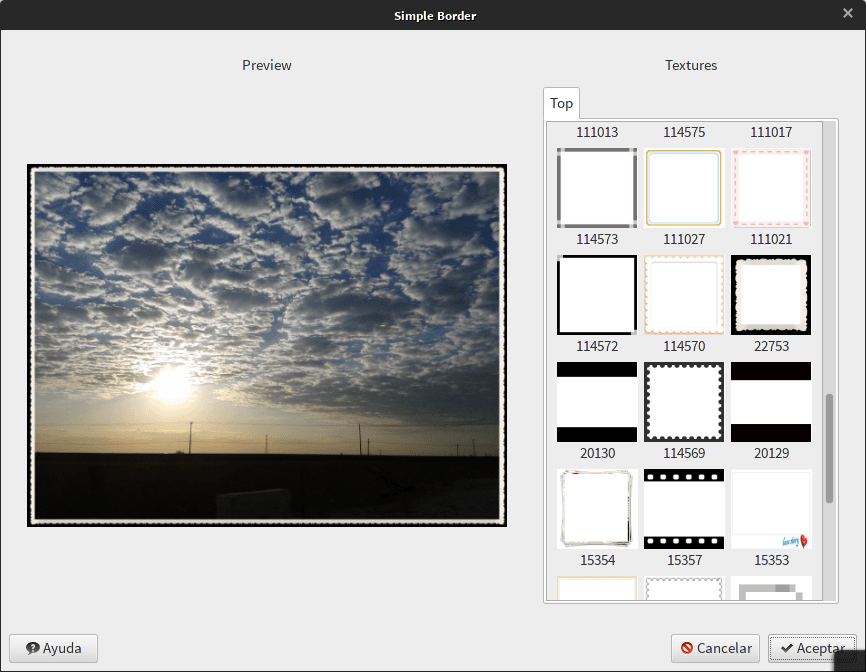Click the sky photo preview image

click(267, 345)
